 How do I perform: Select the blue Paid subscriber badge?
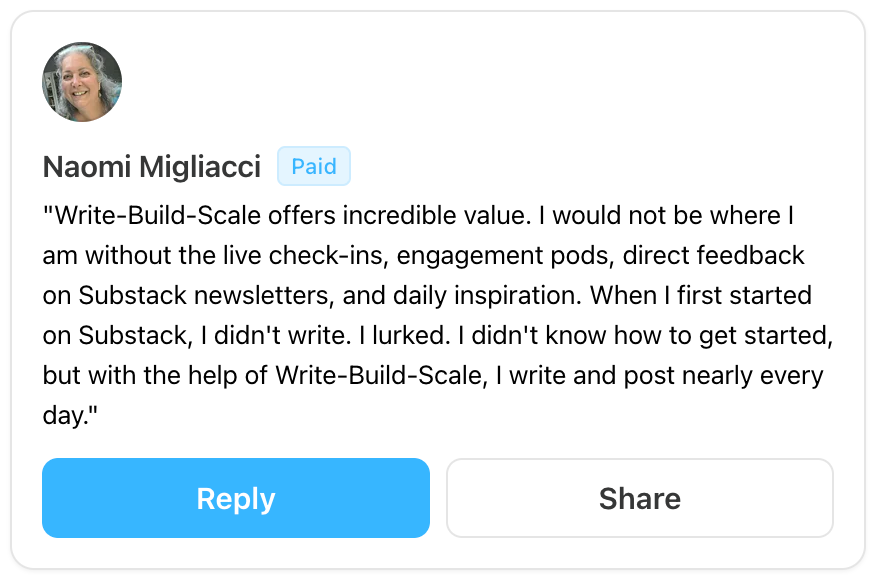click(314, 166)
